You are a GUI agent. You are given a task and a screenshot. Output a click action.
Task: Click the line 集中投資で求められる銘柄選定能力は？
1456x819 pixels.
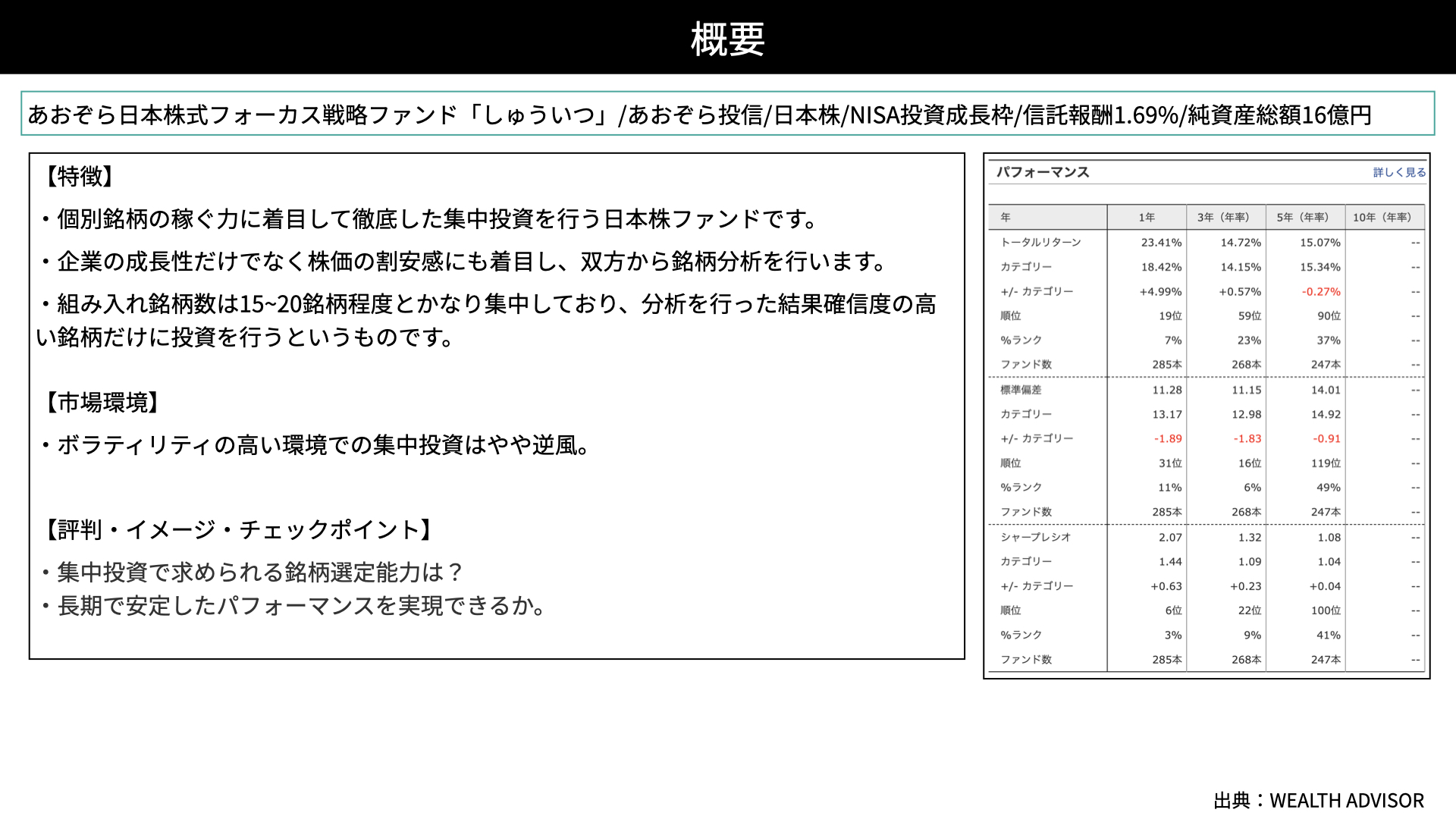pyautogui.click(x=253, y=573)
